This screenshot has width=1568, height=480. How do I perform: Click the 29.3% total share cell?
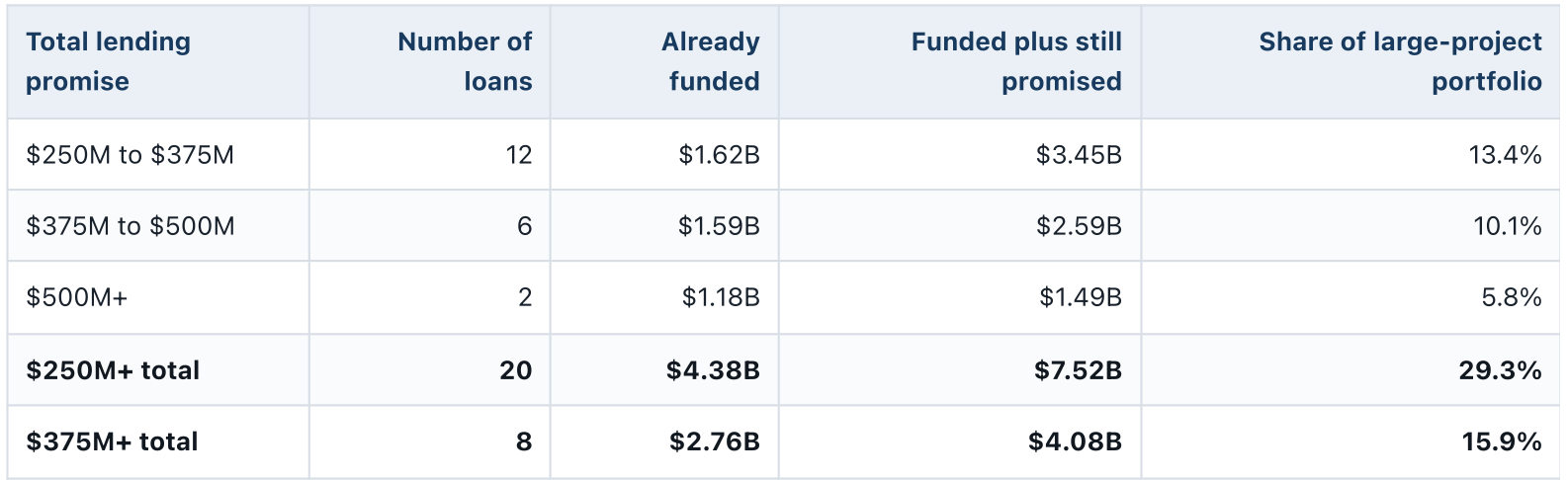1500,370
